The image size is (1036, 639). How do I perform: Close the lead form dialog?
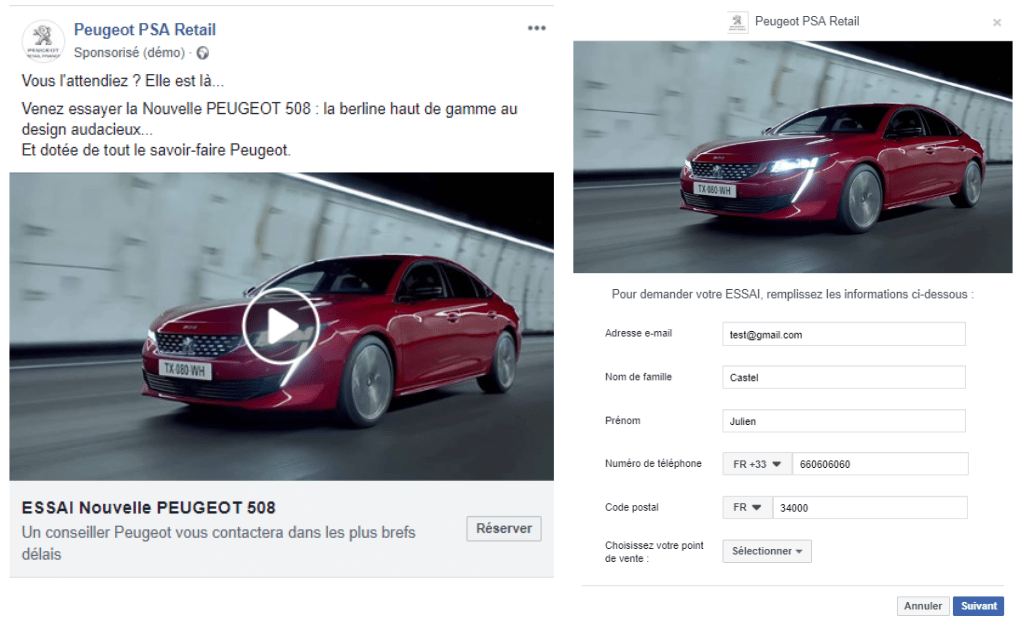pyautogui.click(x=996, y=22)
